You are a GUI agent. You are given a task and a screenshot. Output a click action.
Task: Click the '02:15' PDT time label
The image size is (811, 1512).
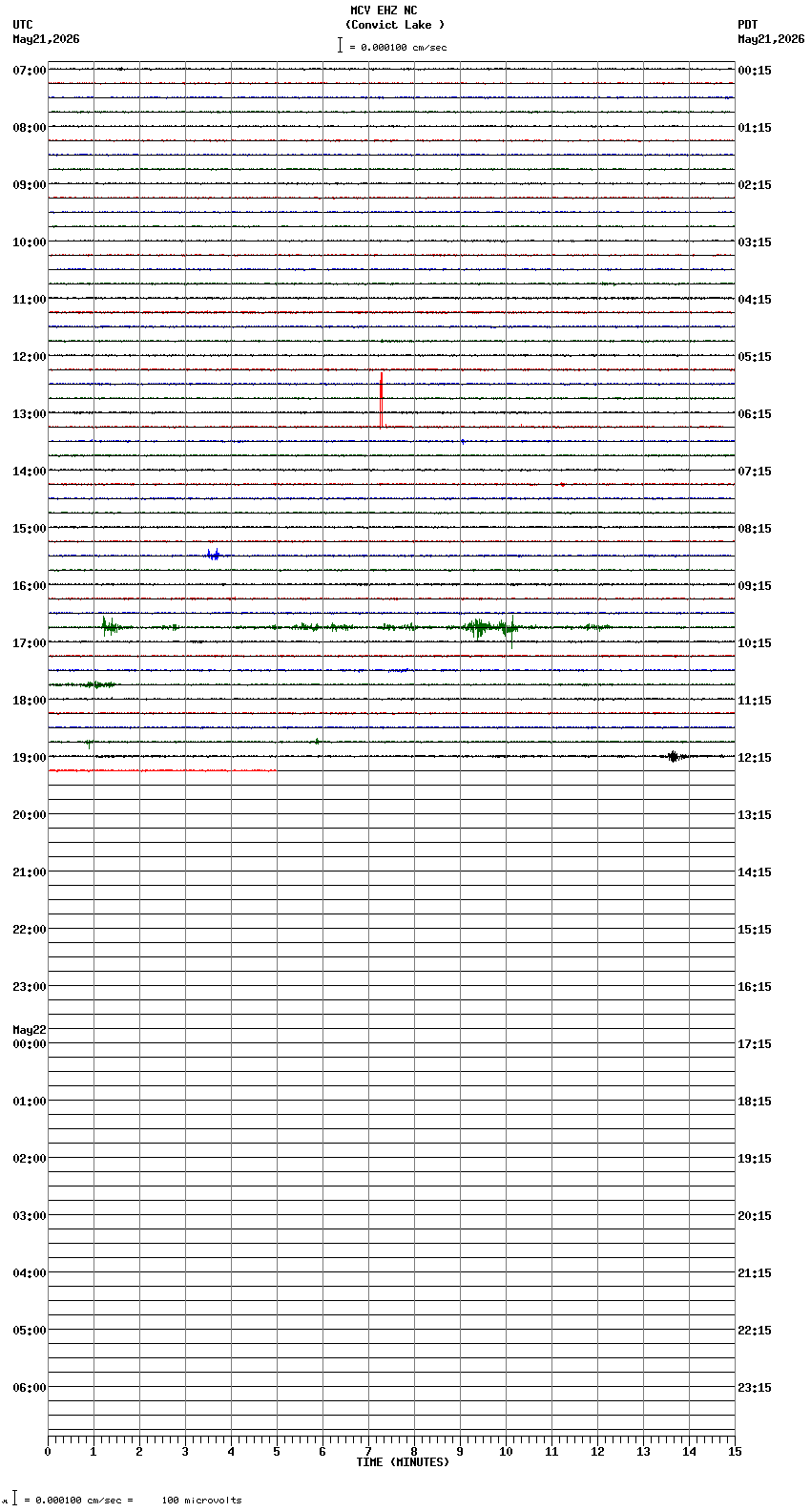[x=755, y=185]
